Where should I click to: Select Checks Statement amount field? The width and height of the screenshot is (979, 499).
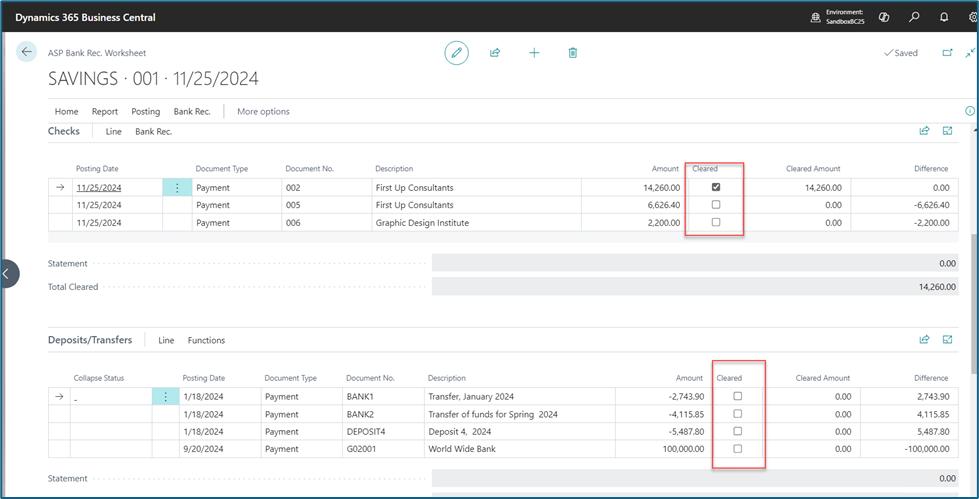coord(695,263)
